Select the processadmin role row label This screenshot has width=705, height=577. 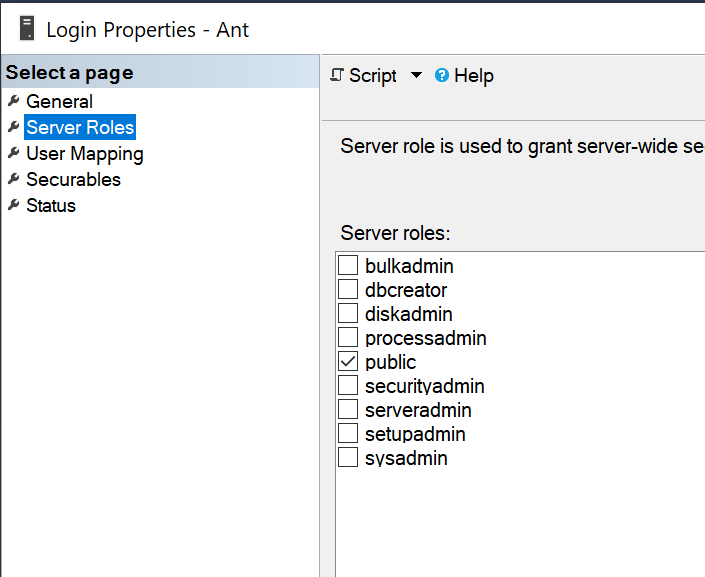pos(426,338)
